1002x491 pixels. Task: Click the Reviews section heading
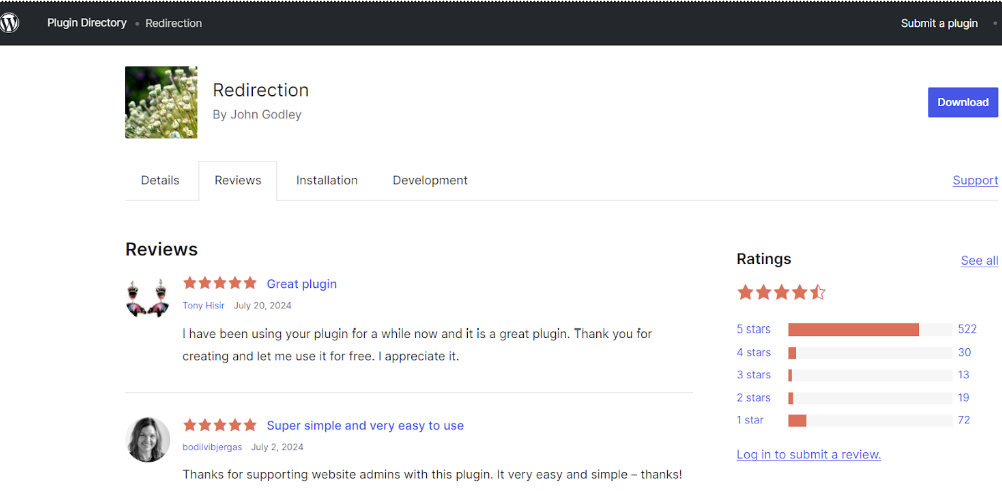click(x=162, y=249)
